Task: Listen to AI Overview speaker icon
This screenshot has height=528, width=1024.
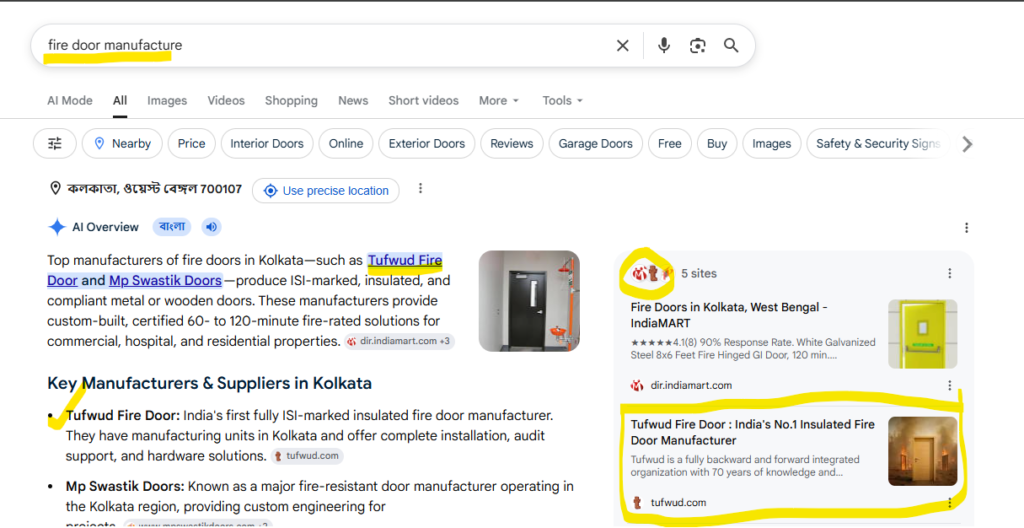Action: (211, 227)
